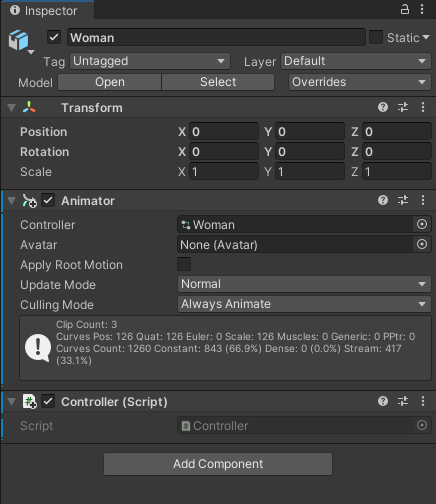This screenshot has height=504, width=436.
Task: Click the Scale X field
Action: 224,171
